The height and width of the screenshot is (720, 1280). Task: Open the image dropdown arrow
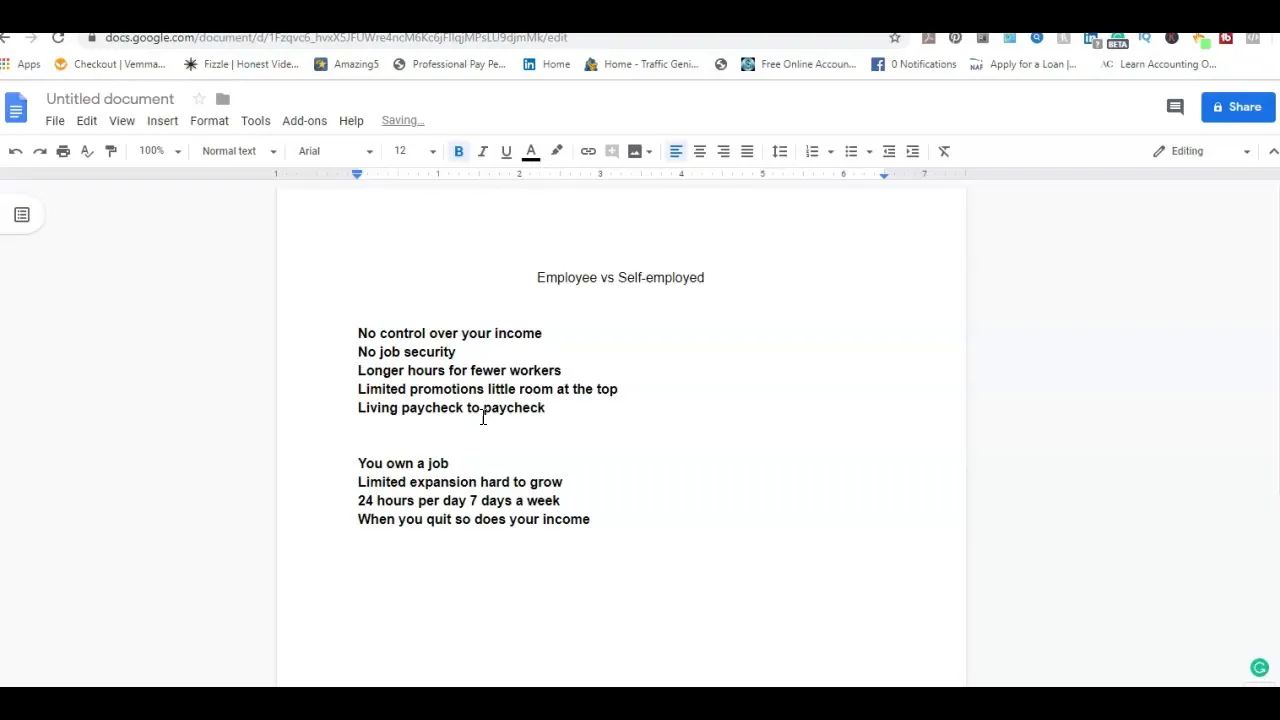pyautogui.click(x=649, y=152)
